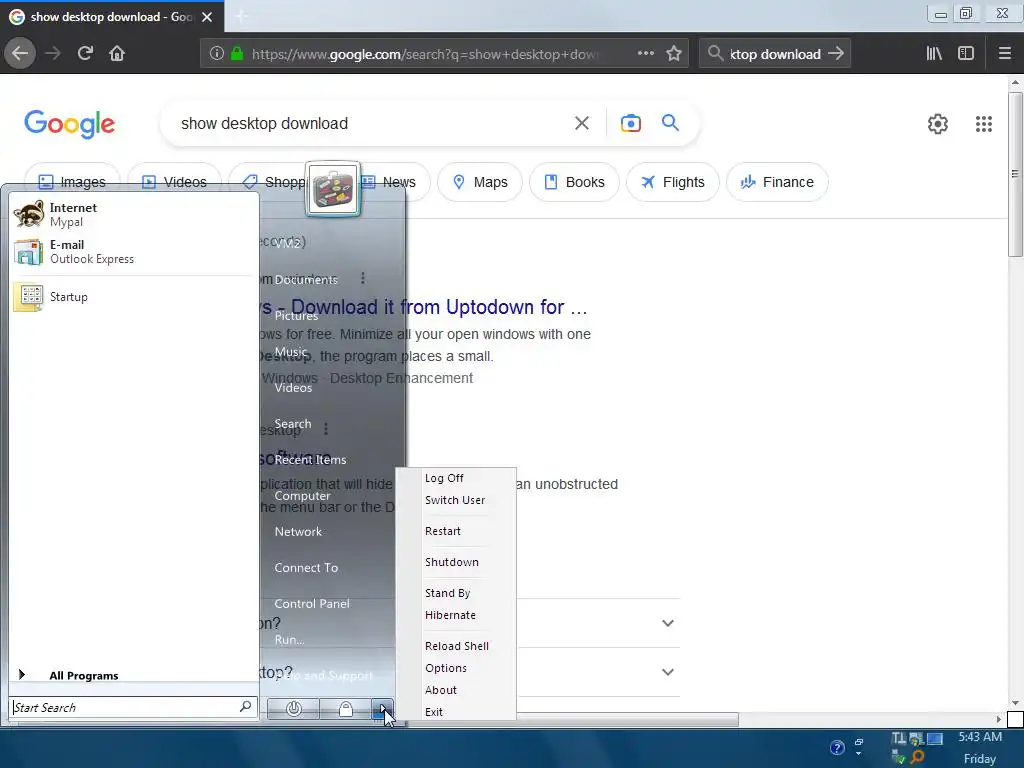Toggle the browser sidebar
This screenshot has width=1024, height=768.
point(966,54)
